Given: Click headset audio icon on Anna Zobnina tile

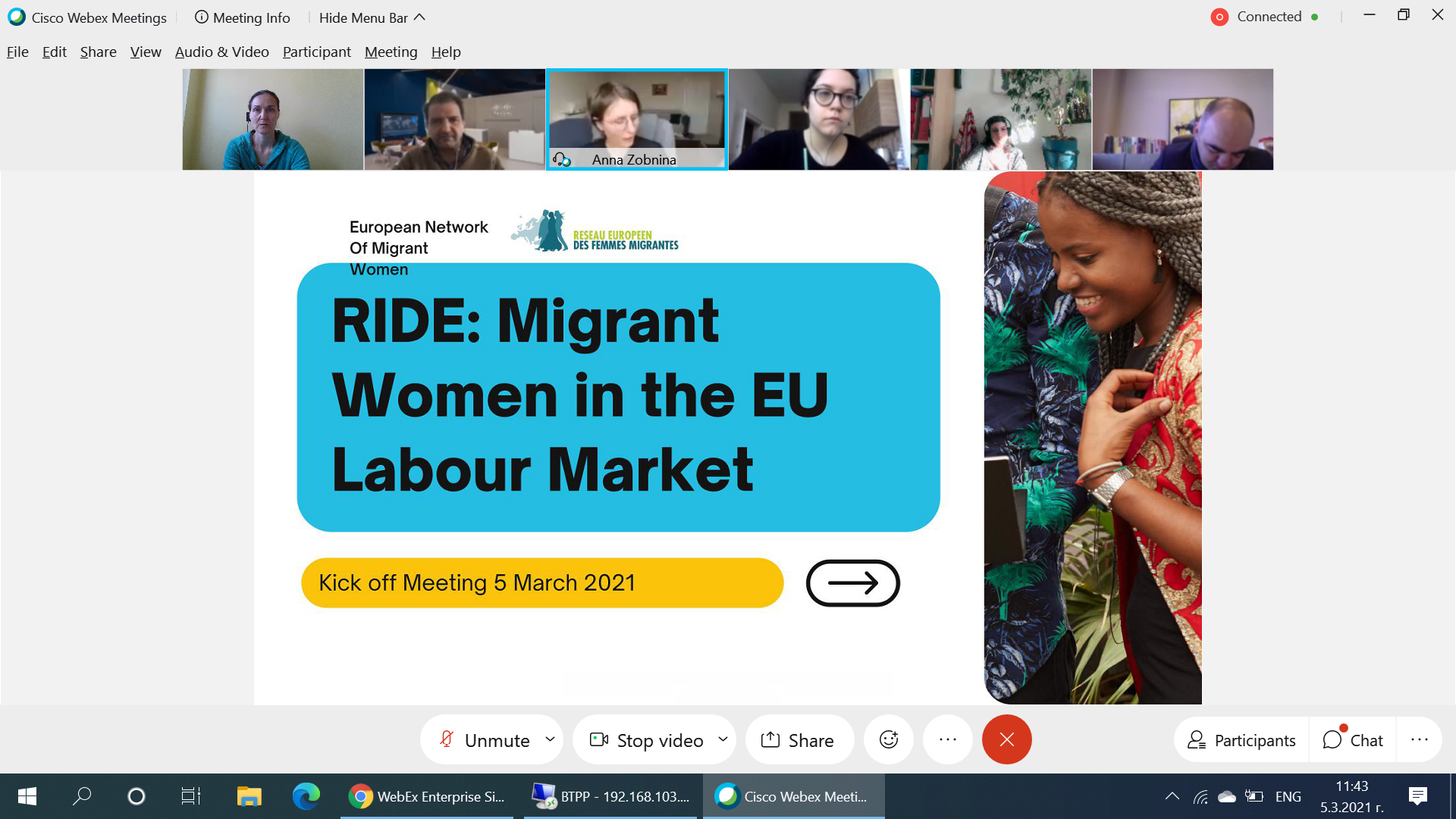Looking at the screenshot, I should 562,159.
